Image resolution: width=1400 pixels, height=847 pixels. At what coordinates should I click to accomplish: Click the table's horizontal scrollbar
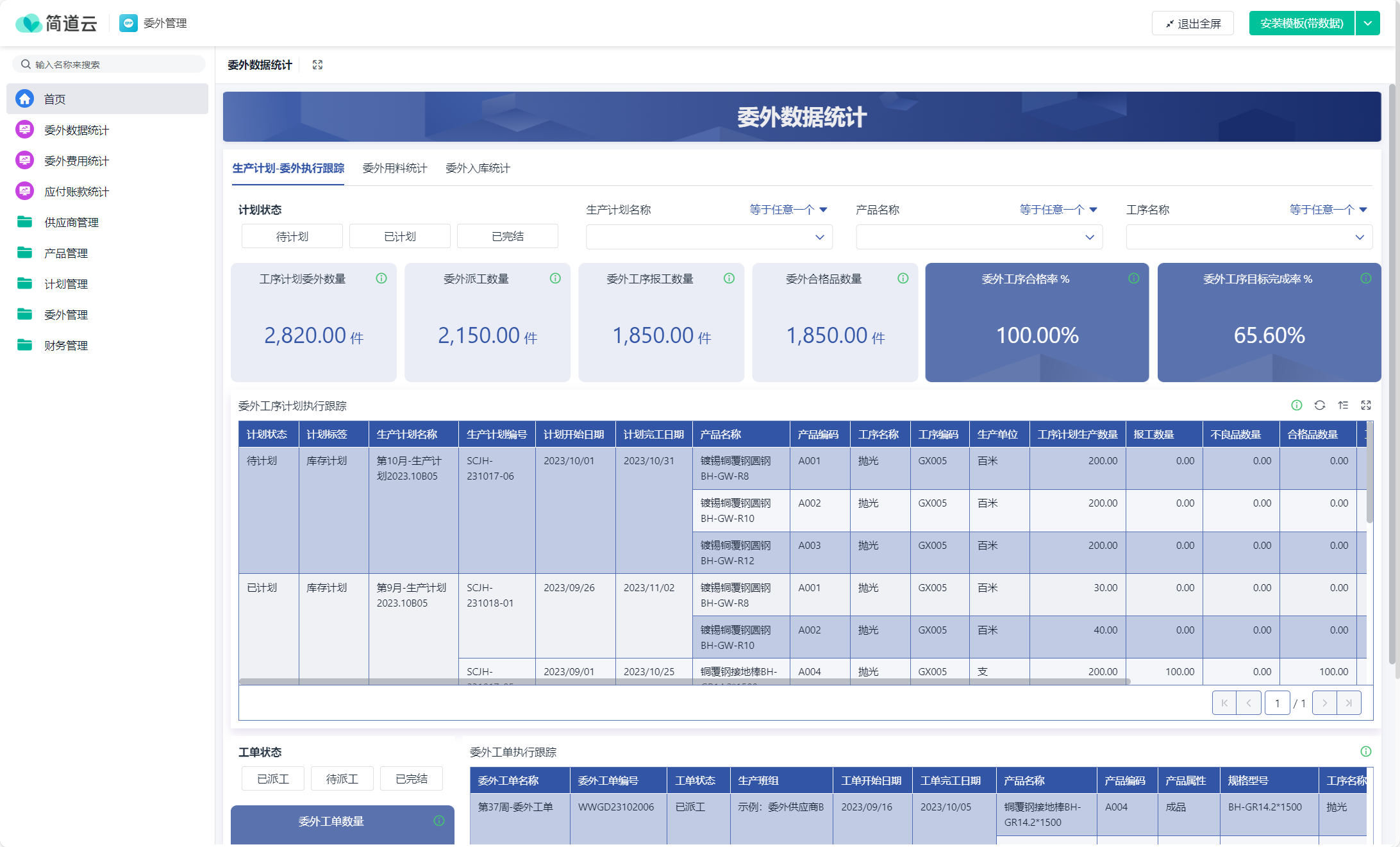tap(683, 682)
